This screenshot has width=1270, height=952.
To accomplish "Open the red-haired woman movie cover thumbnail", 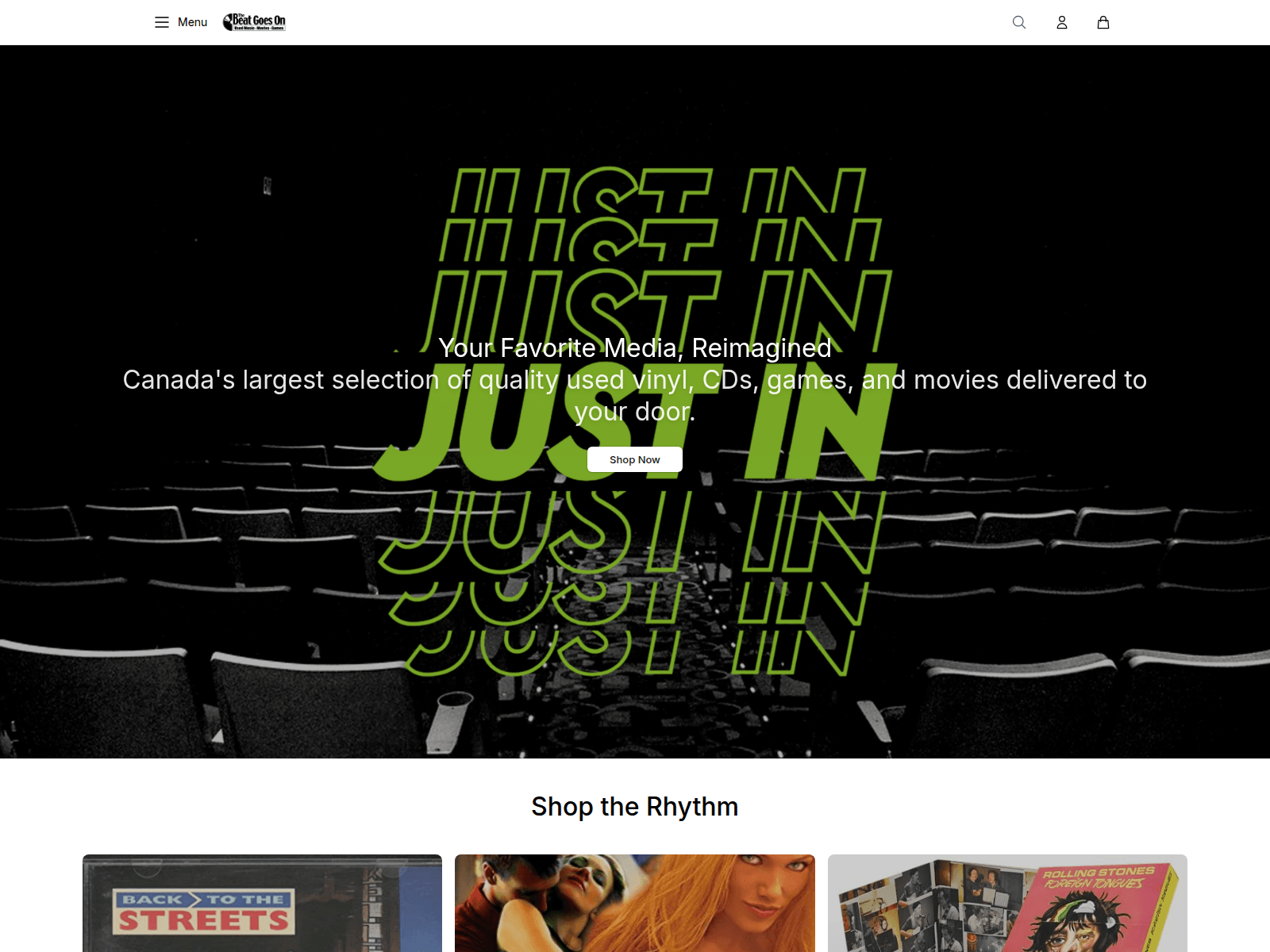I will point(635,903).
